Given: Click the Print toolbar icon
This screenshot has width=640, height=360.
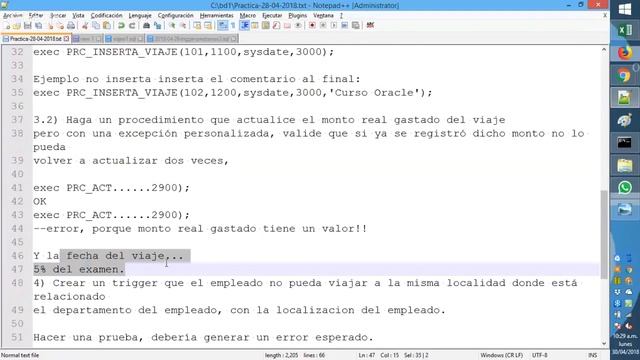Looking at the screenshot, I should (x=71, y=26).
